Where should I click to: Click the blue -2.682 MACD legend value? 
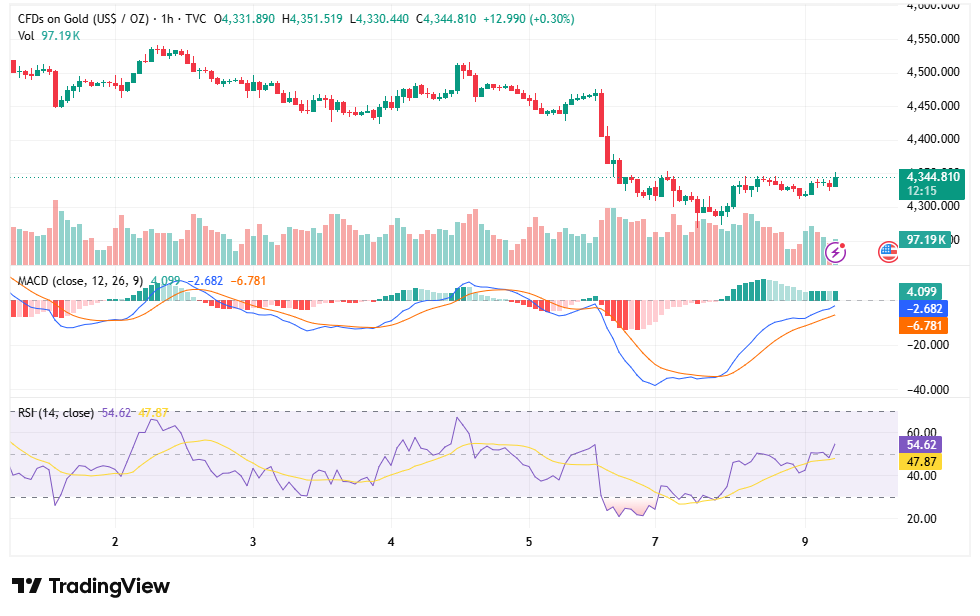click(205, 281)
